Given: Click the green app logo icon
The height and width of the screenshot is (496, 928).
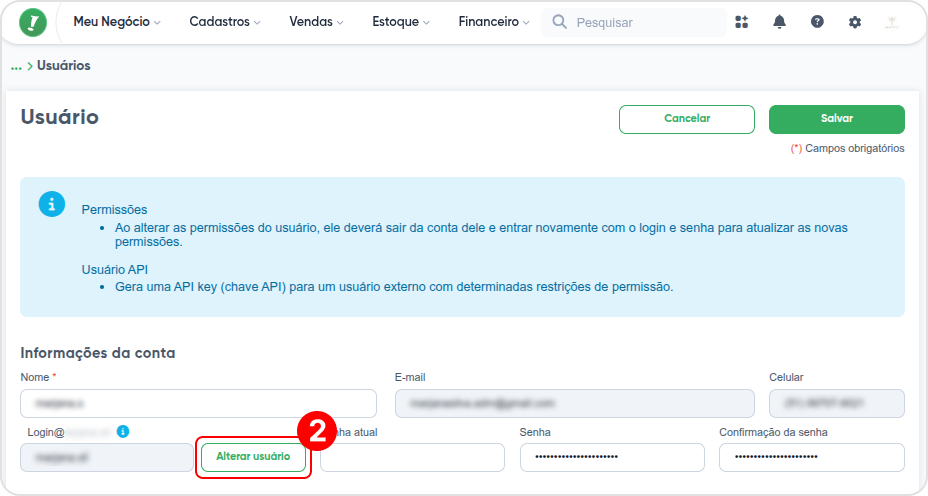Looking at the screenshot, I should coord(33,22).
